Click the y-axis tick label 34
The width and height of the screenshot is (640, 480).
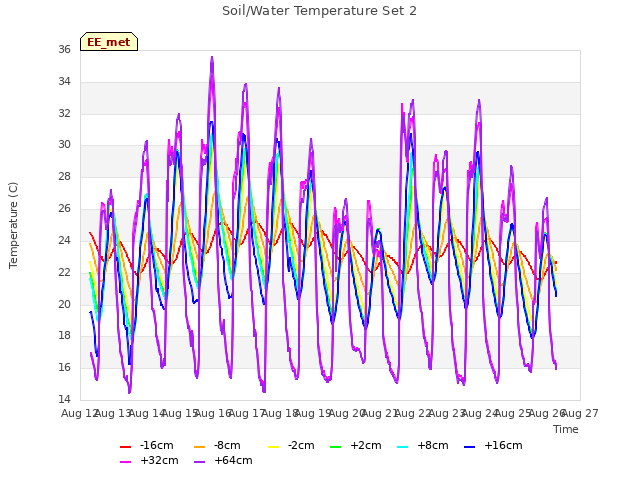(x=64, y=81)
